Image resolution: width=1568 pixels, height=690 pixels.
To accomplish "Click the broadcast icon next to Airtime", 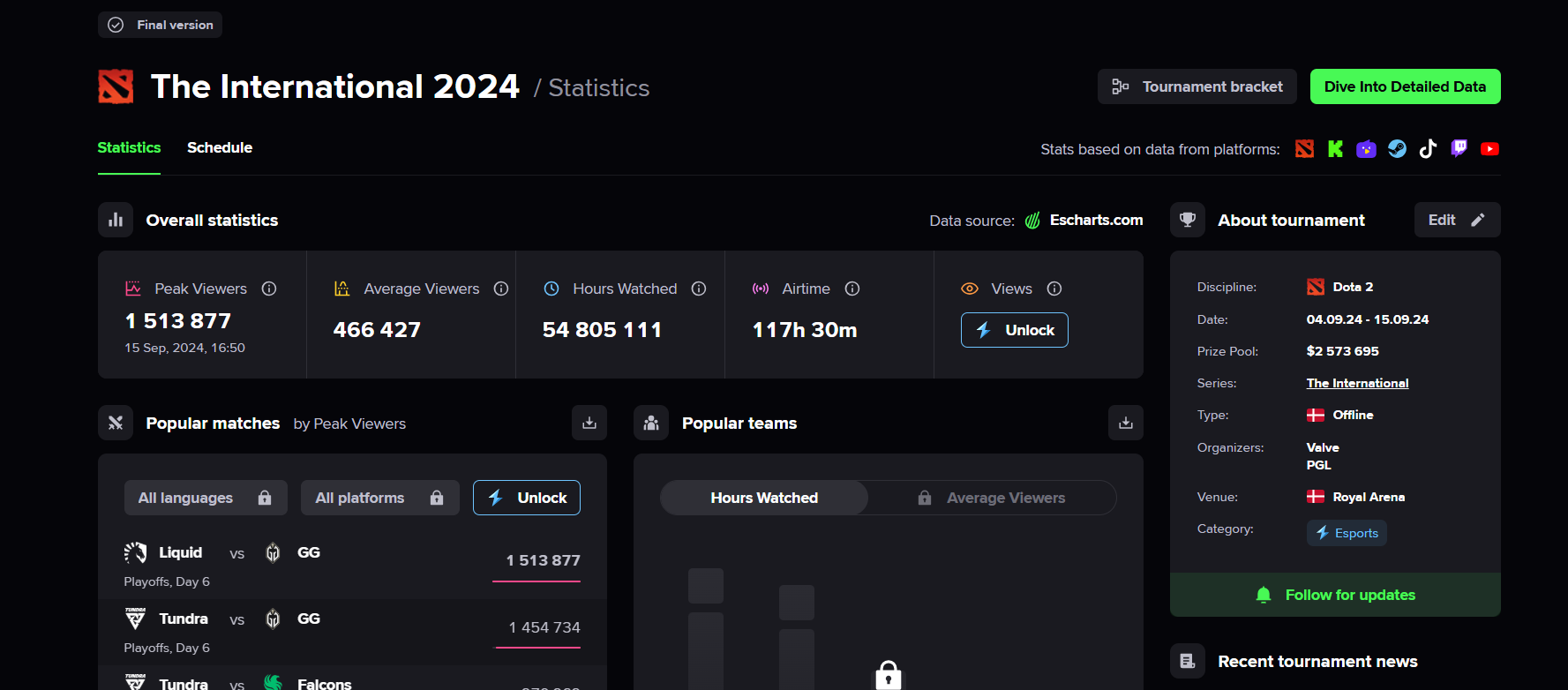I will [761, 289].
